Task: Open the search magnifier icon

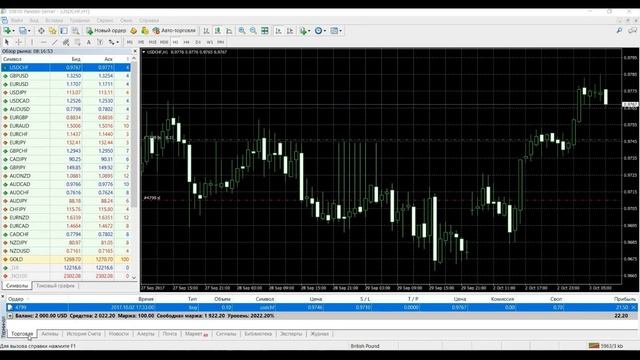Action: [619, 31]
